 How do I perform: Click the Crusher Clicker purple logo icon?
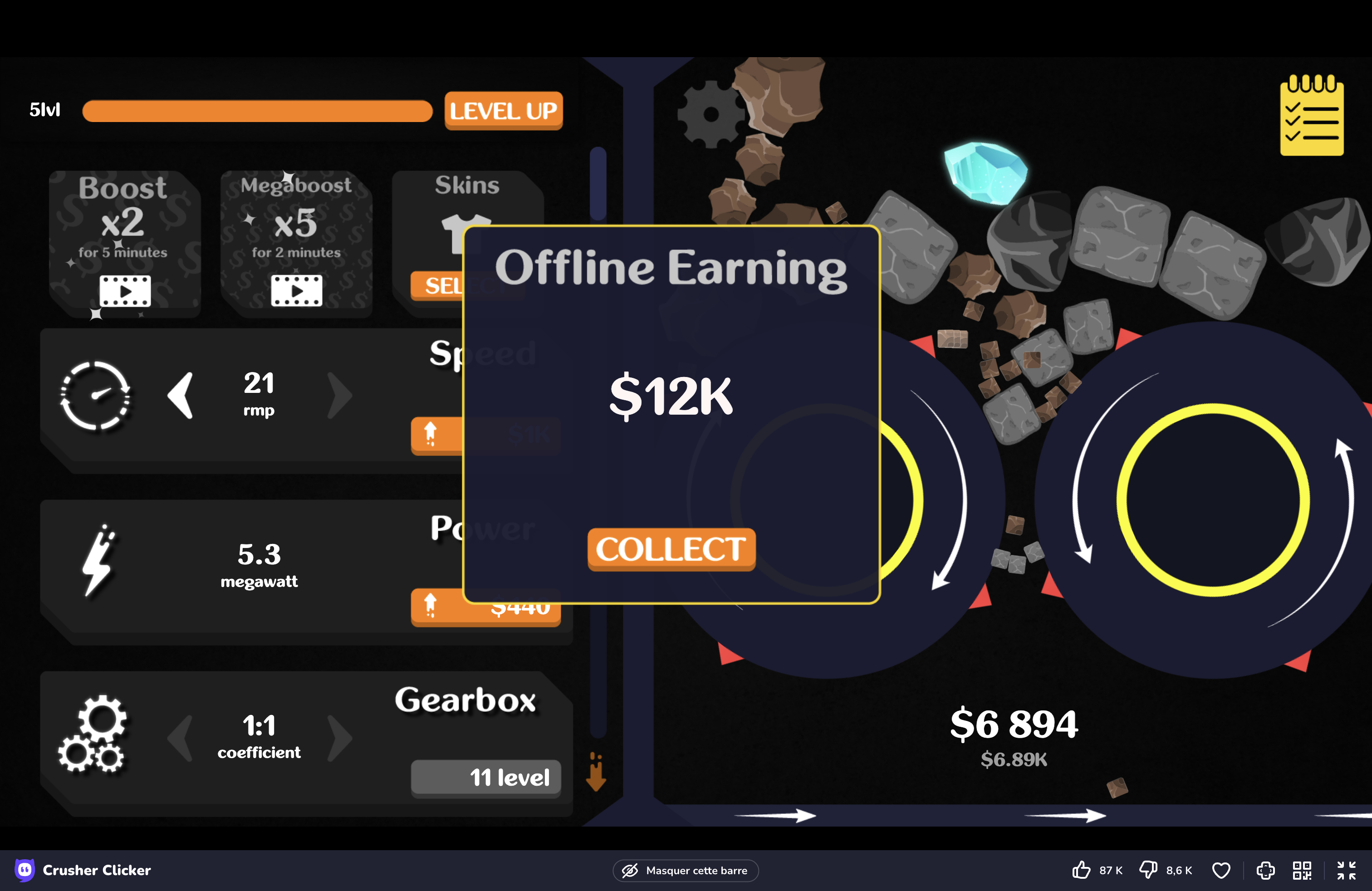(x=24, y=870)
